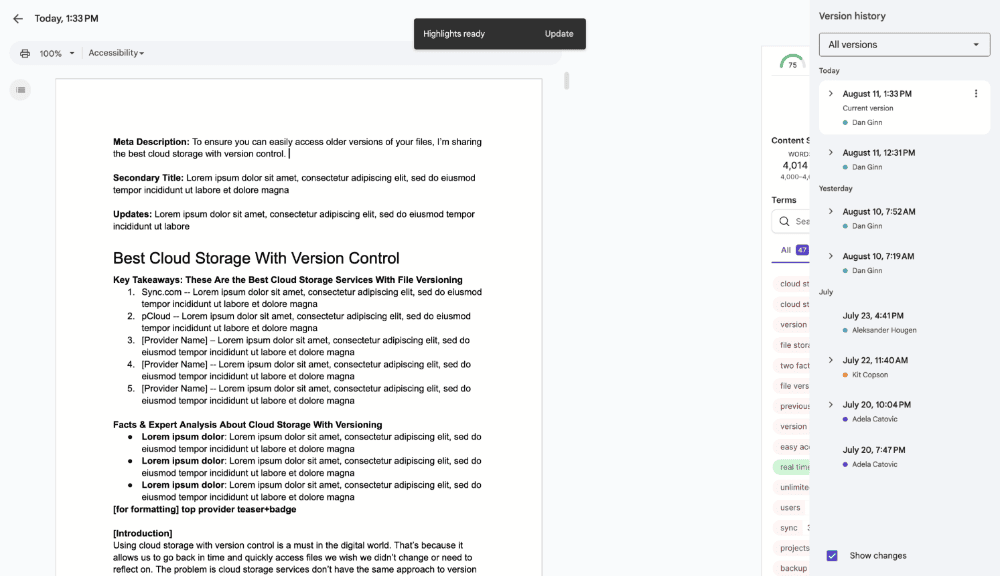Expand the July 22, 11:40 AM version

click(830, 360)
